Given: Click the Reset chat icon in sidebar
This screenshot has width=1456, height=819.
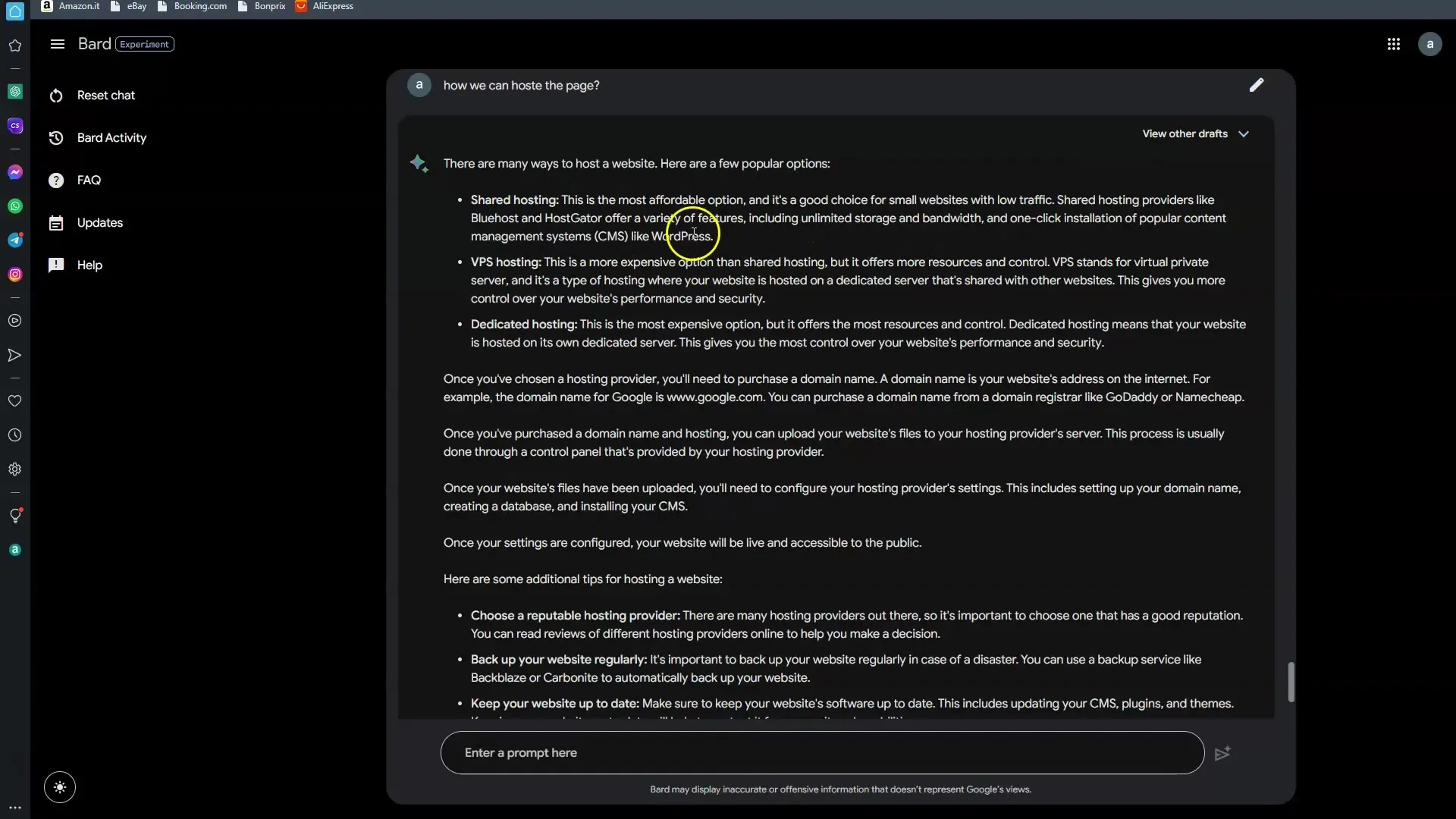Looking at the screenshot, I should (x=55, y=94).
